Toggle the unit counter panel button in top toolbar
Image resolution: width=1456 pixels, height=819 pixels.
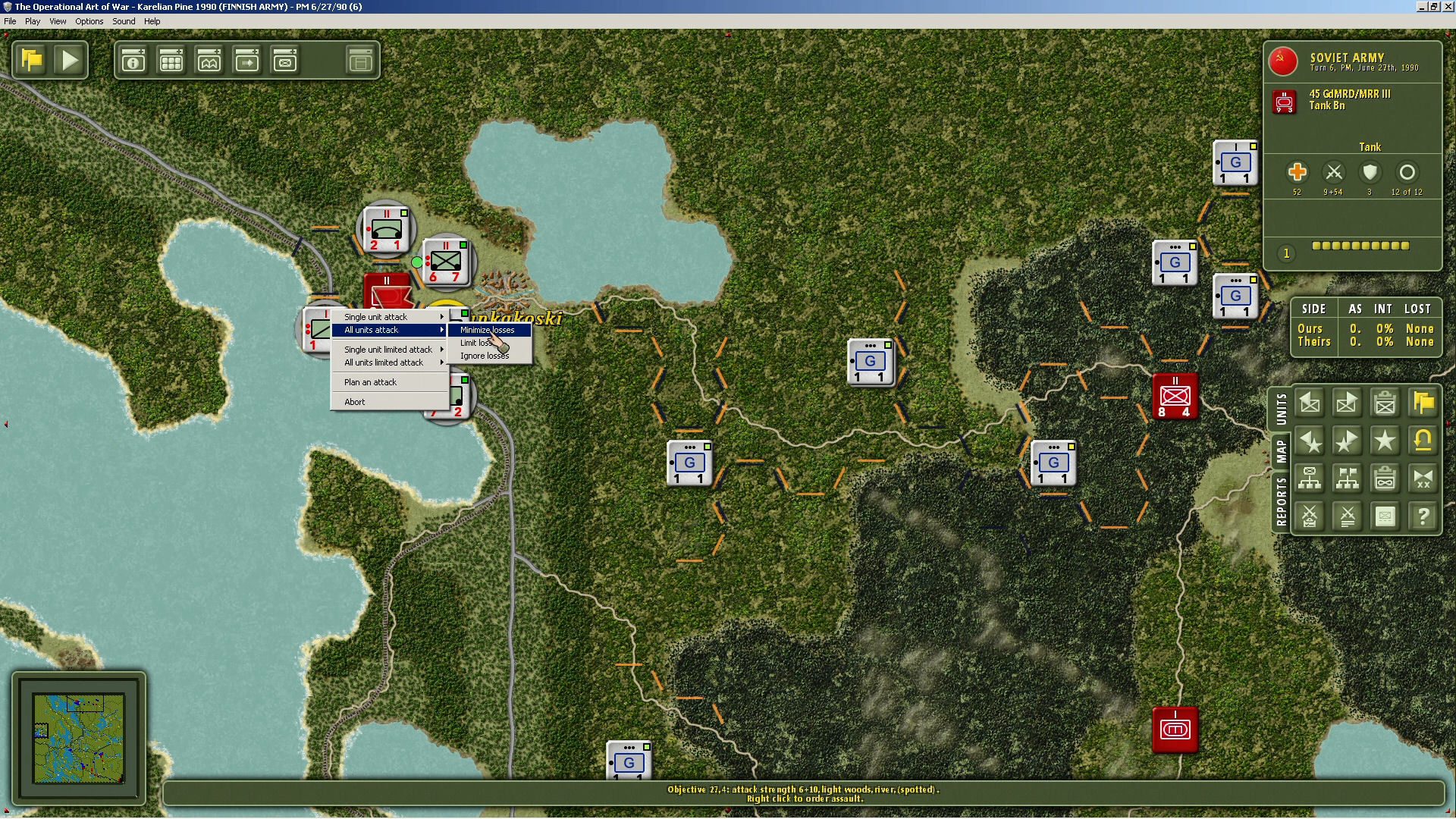285,61
